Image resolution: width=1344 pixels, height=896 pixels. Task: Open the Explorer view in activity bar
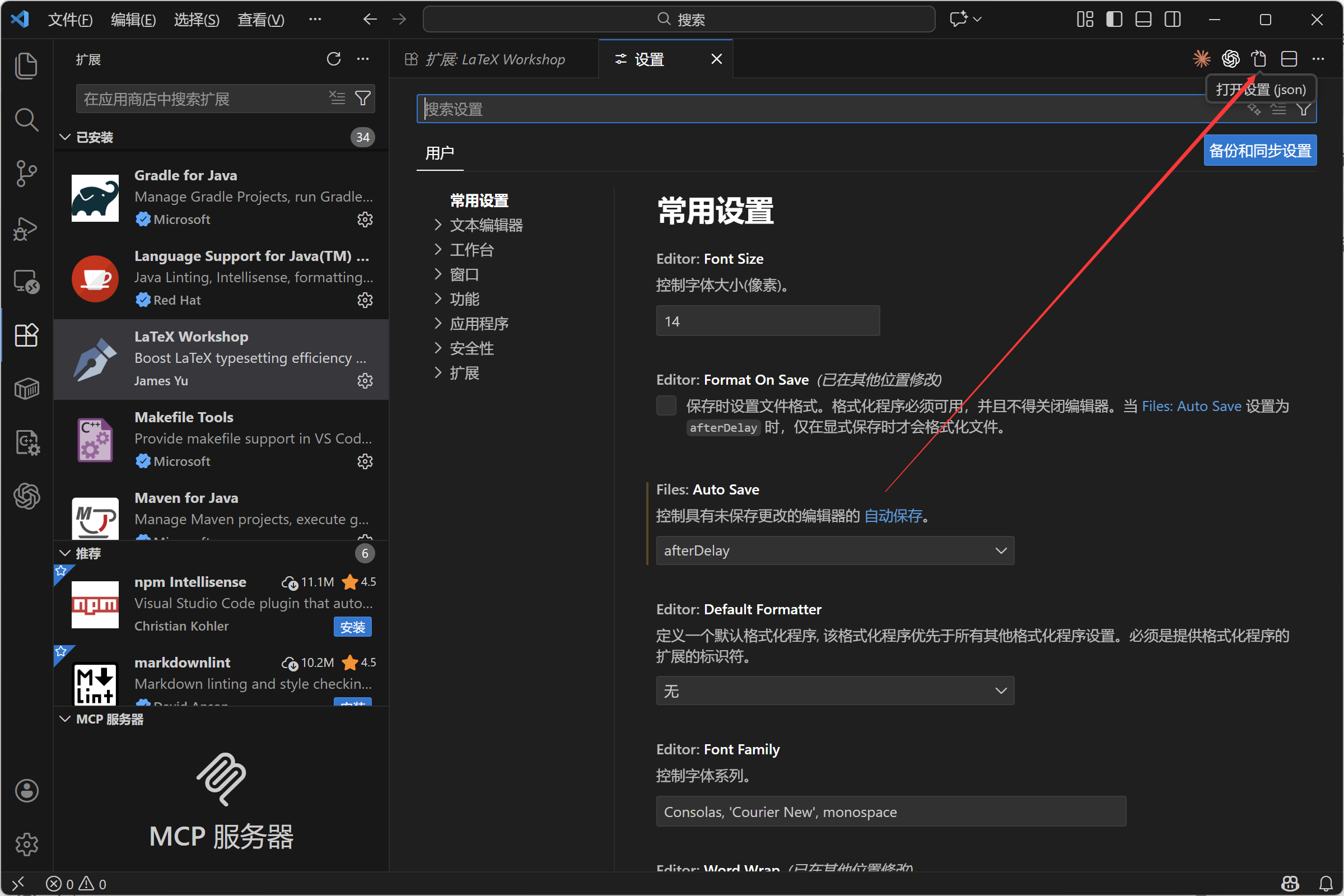coord(26,66)
